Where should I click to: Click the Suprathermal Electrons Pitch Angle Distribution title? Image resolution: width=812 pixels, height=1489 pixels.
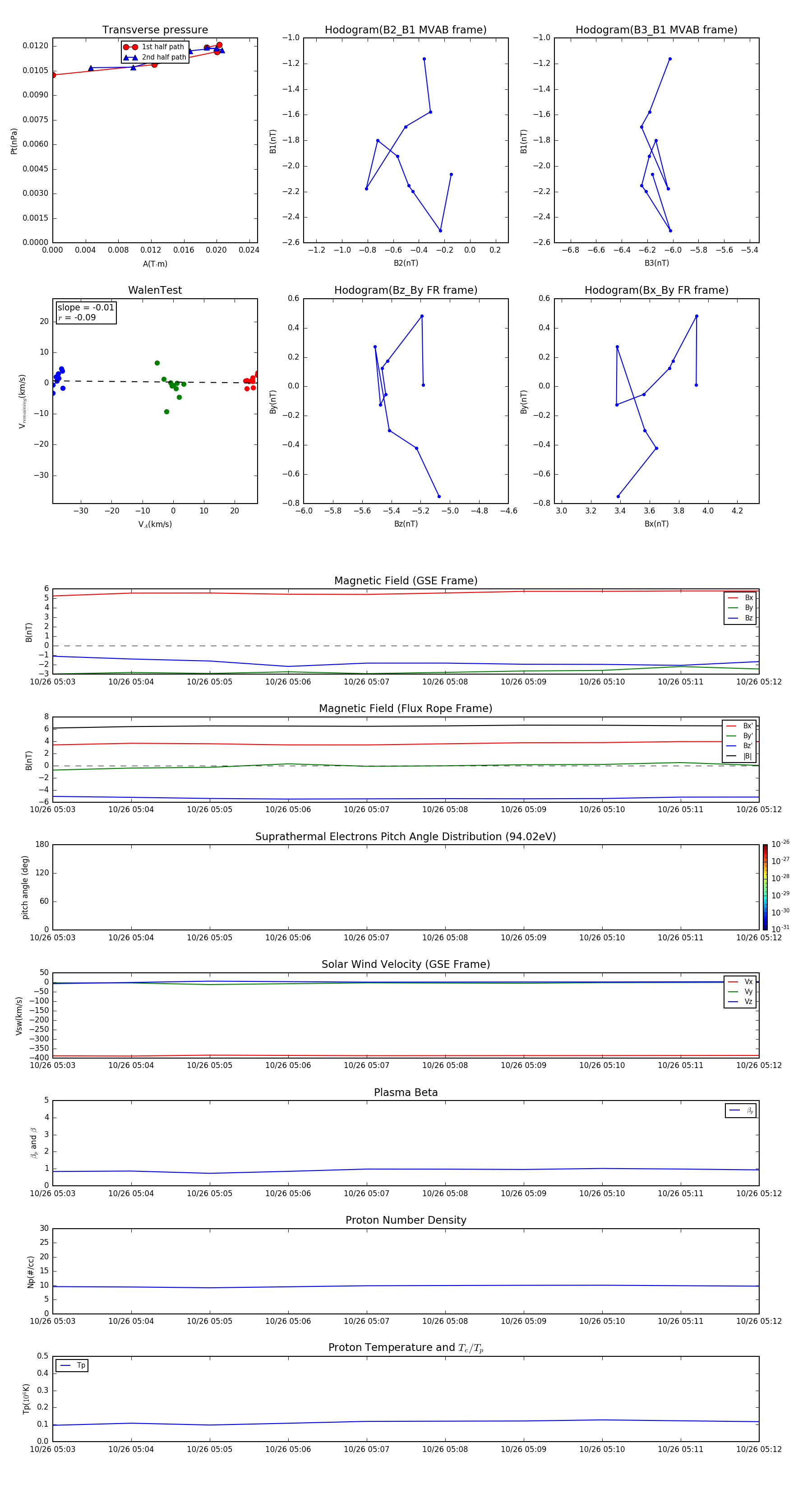click(x=406, y=837)
